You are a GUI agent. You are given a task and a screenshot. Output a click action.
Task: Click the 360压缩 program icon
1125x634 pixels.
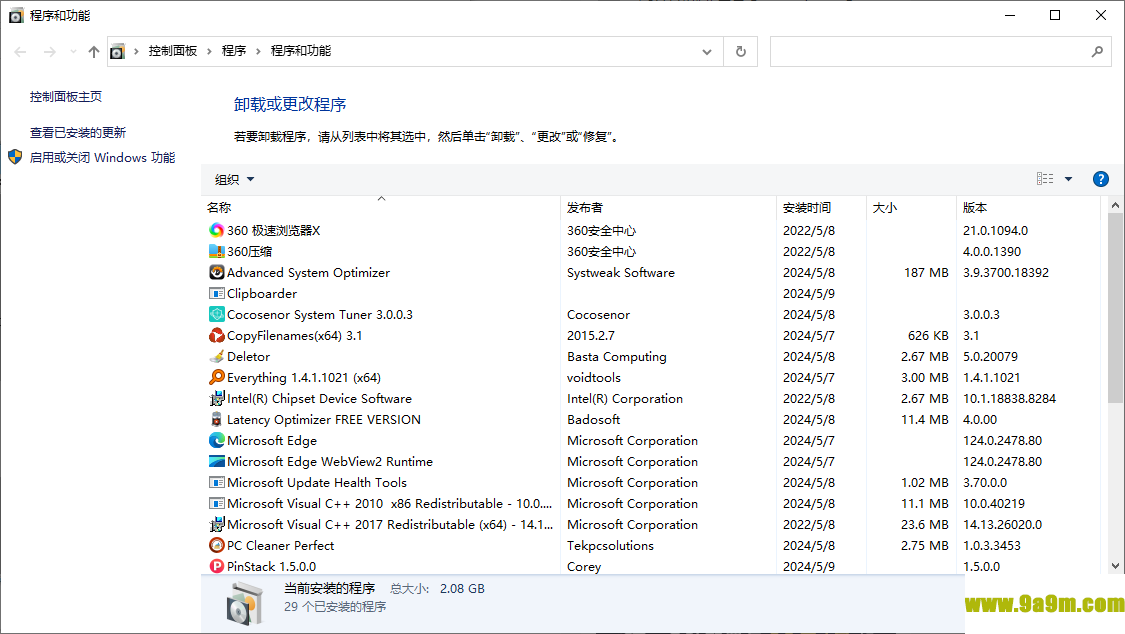(x=217, y=251)
